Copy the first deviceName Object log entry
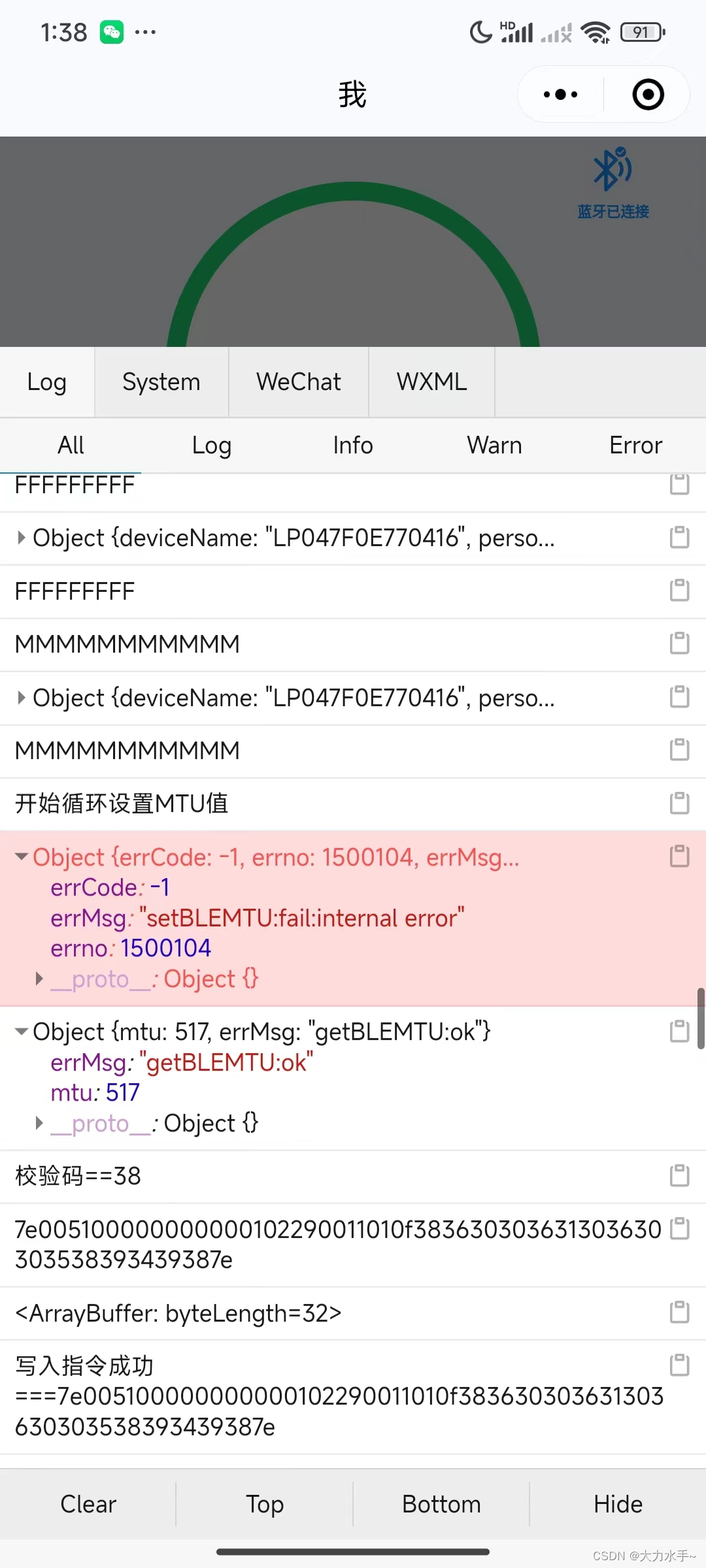The width and height of the screenshot is (706, 1568). coord(679,538)
